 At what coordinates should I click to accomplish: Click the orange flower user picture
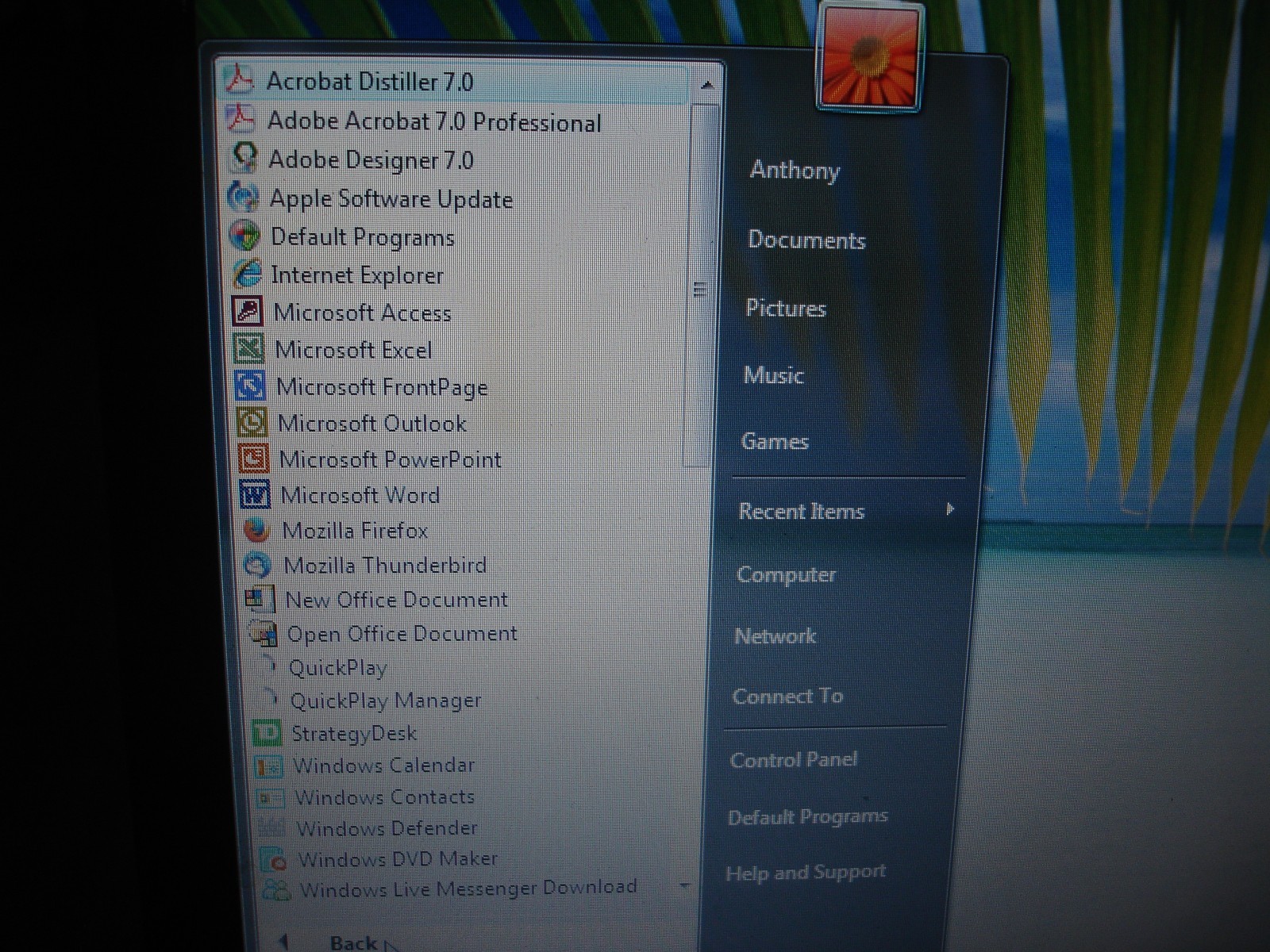(870, 57)
